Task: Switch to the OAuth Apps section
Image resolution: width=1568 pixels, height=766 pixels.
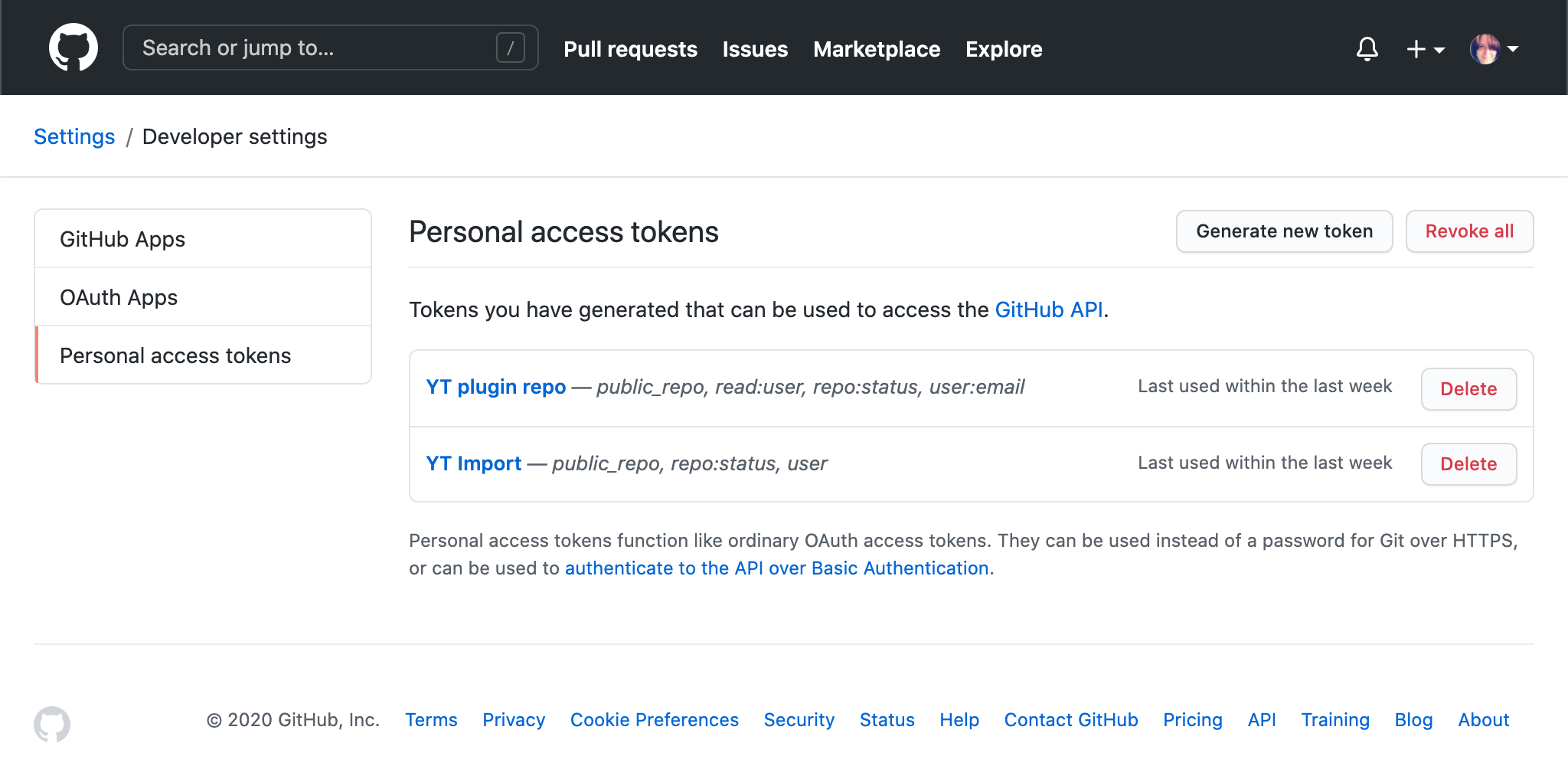Action: click(x=119, y=297)
